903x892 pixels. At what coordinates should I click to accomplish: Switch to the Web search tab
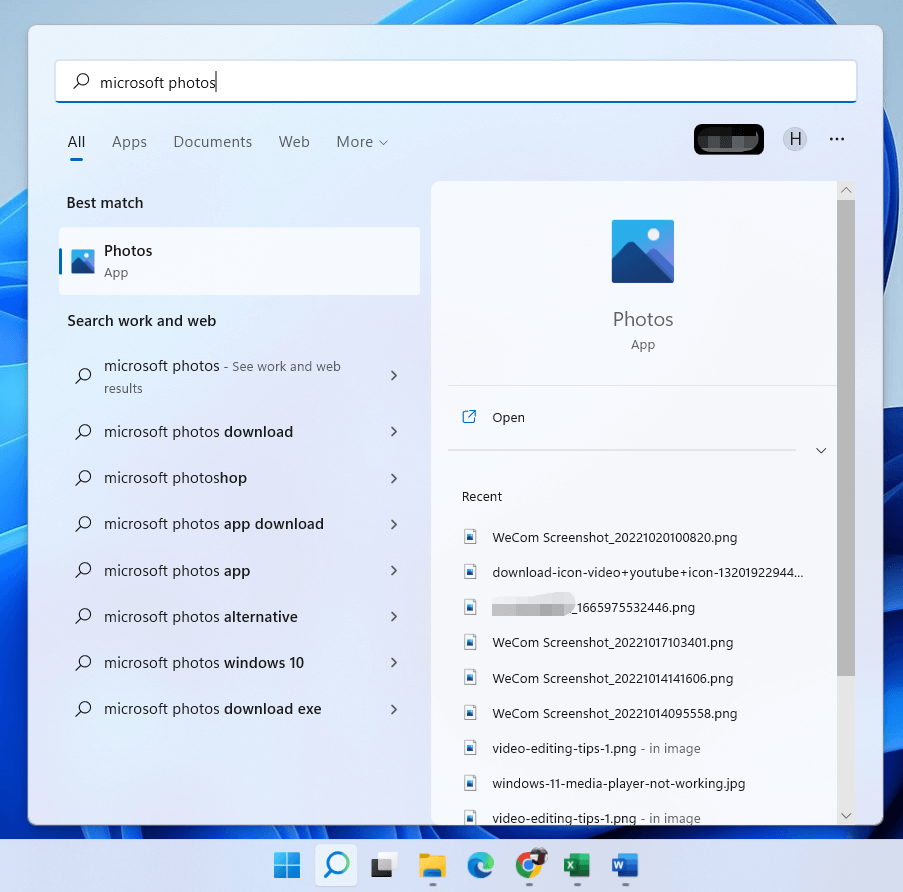pos(294,142)
